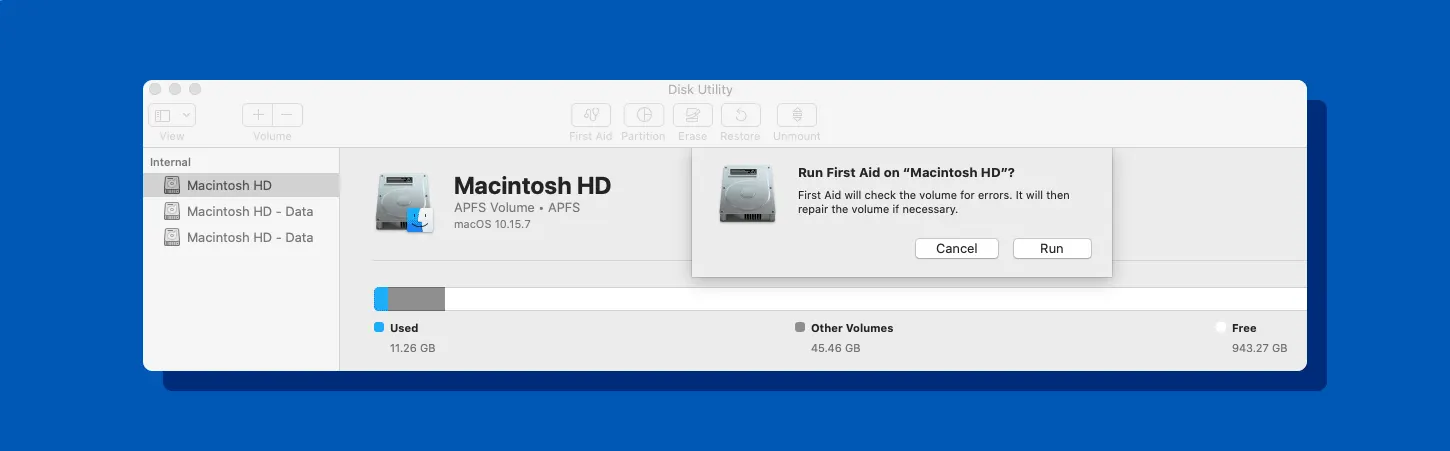
Task: Click the blue Used swatch in legend
Action: pyautogui.click(x=379, y=327)
